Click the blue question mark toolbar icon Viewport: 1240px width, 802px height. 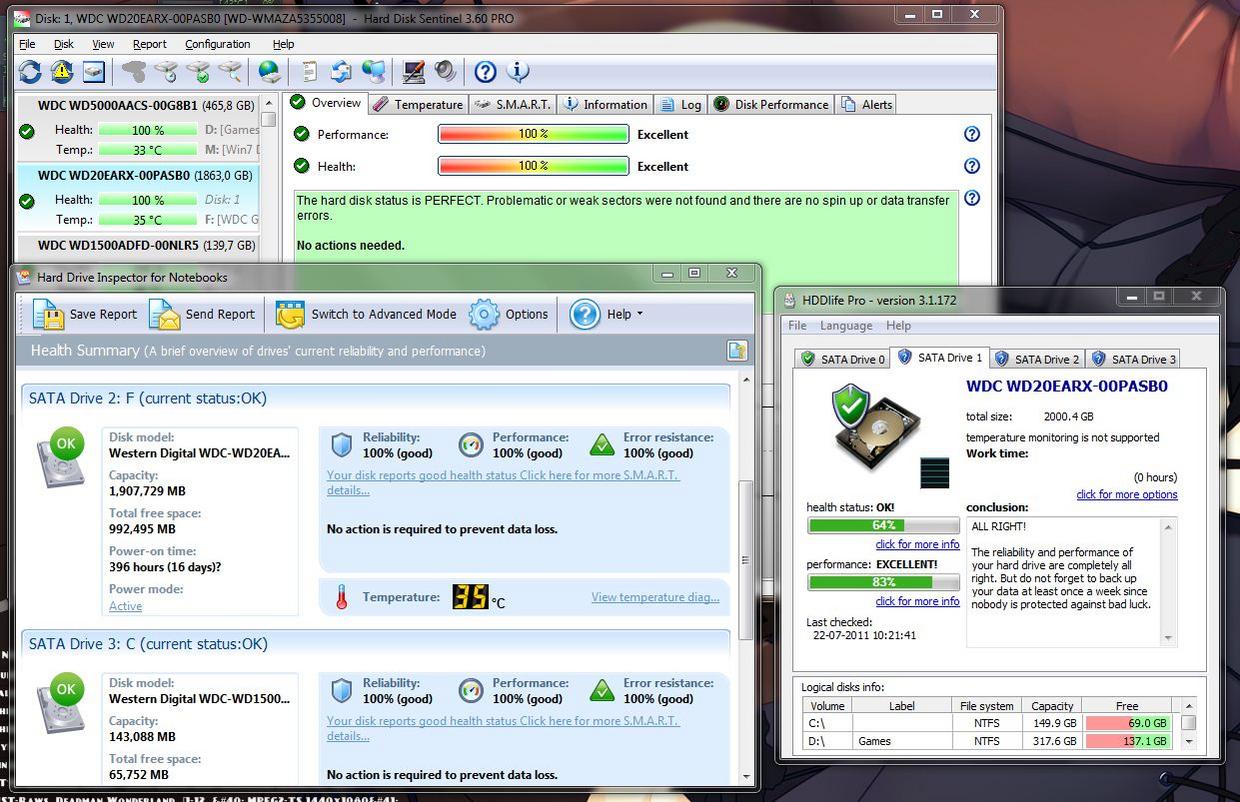coord(485,71)
